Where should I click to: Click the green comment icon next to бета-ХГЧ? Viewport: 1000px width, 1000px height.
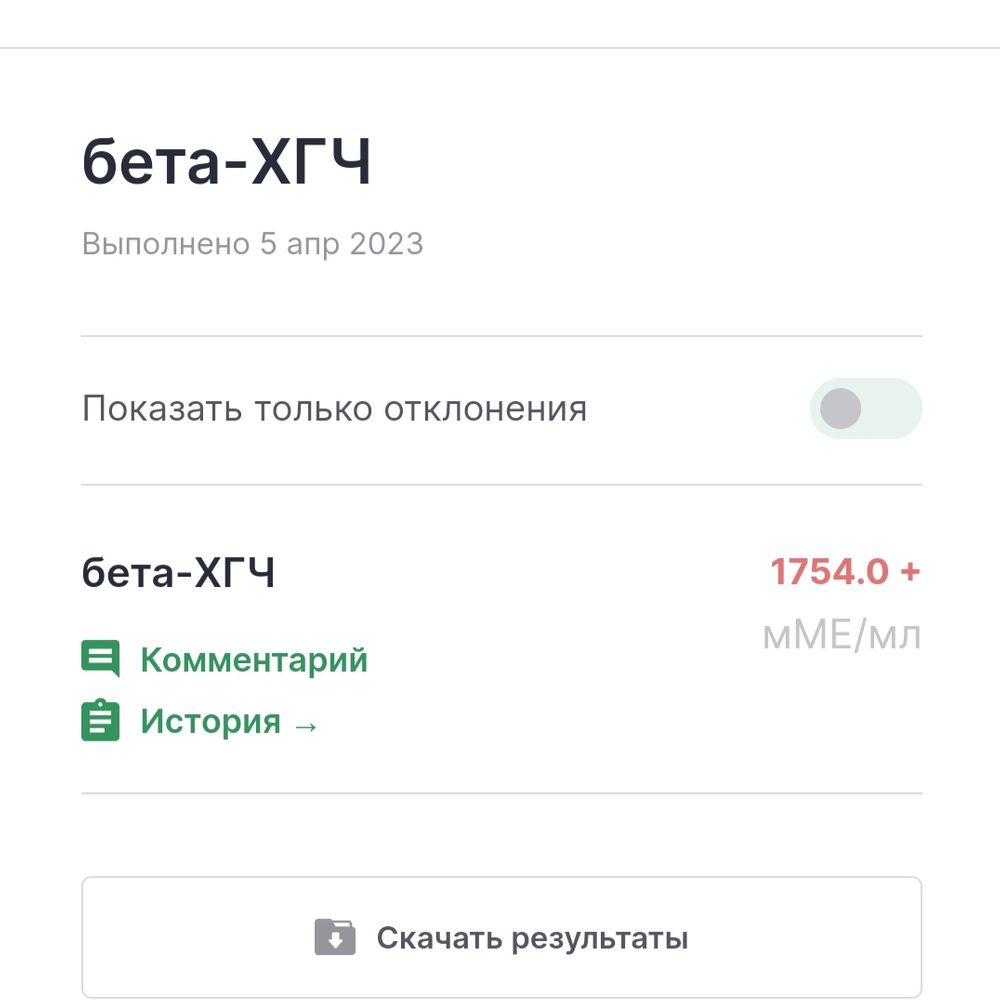tap(99, 659)
